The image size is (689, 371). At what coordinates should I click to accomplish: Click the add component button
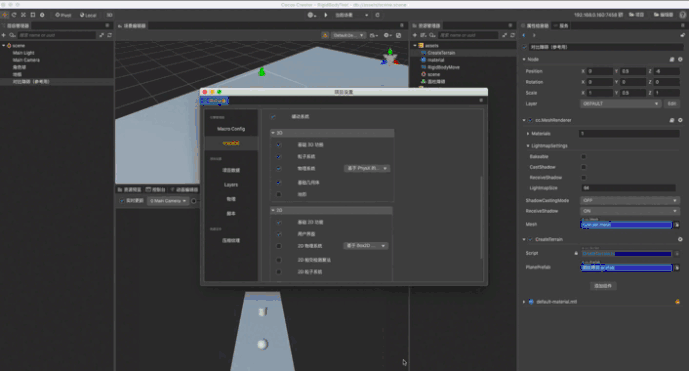[x=603, y=286]
